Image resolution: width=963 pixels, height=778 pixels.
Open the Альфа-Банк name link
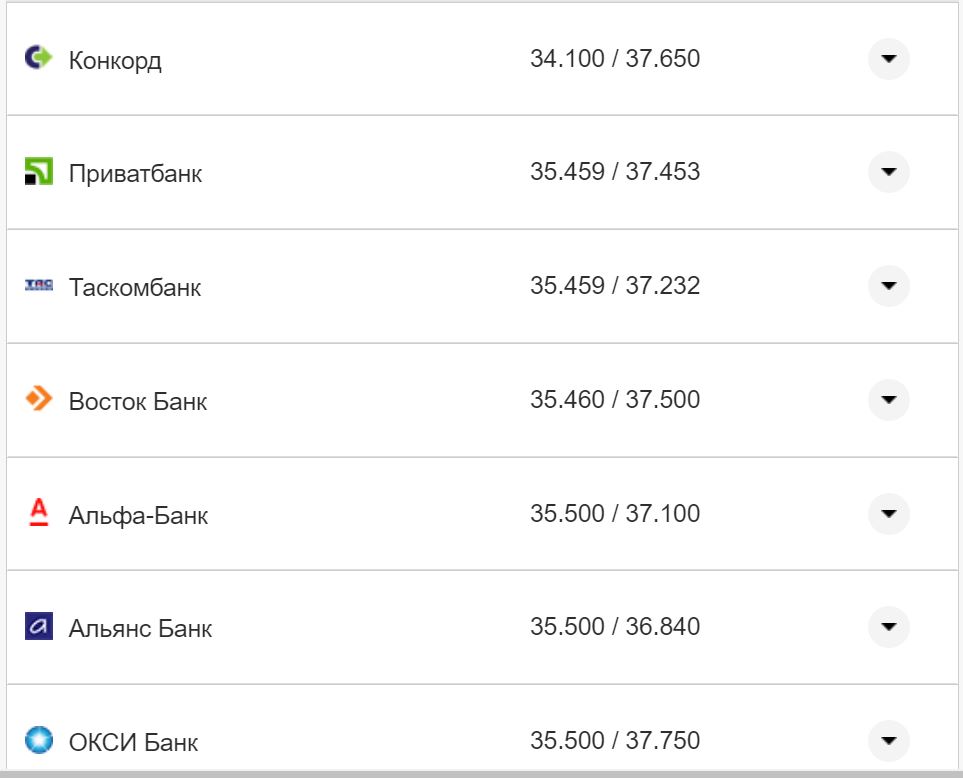point(138,516)
